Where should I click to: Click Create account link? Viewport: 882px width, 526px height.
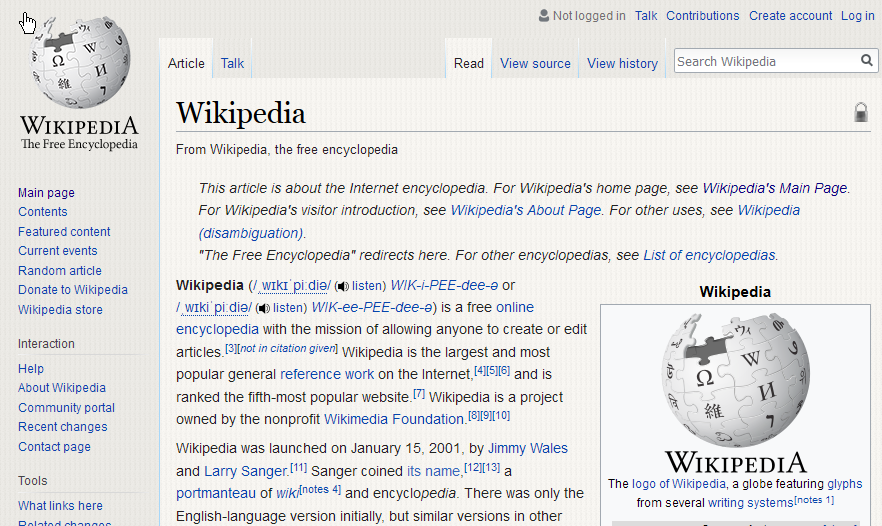tap(790, 16)
